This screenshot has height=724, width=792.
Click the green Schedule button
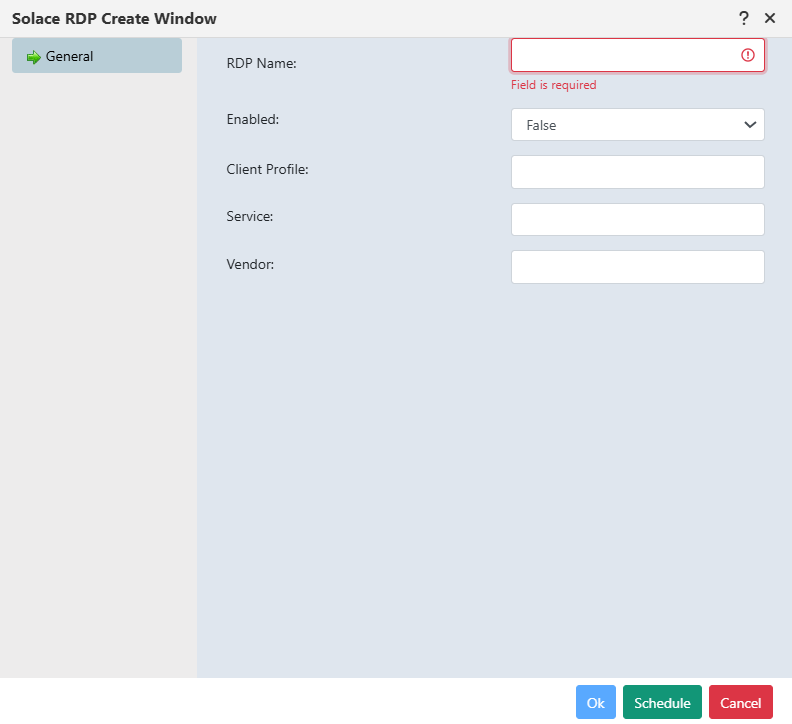click(662, 702)
